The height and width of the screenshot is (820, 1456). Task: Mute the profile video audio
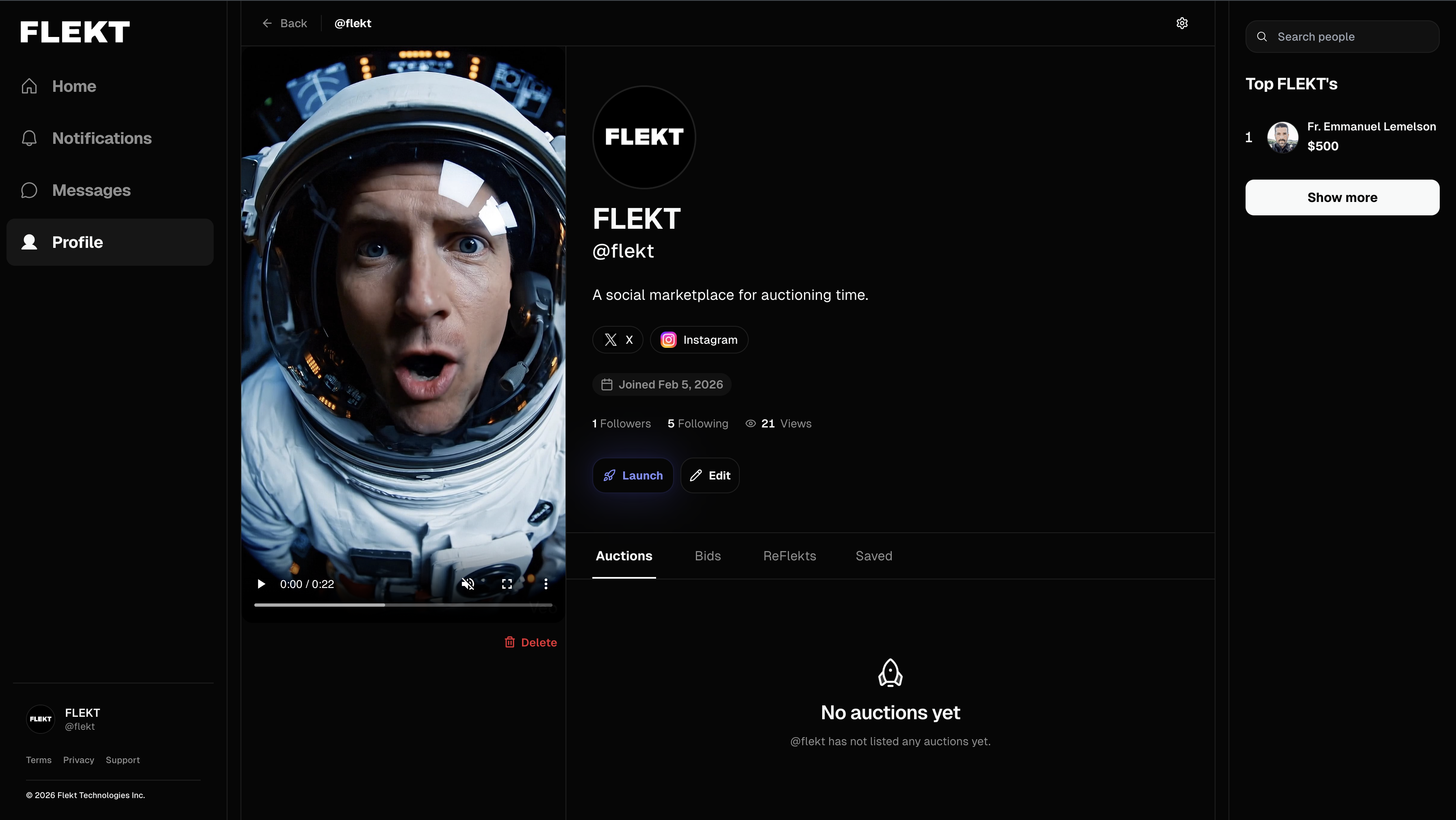(x=468, y=584)
